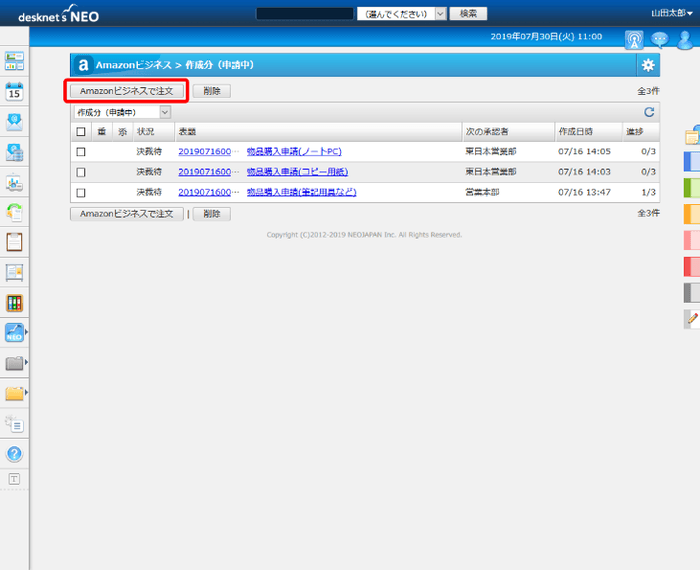This screenshot has height=570, width=700.
Task: Click the top Amazonビジネスで注文 button
Action: (127, 91)
